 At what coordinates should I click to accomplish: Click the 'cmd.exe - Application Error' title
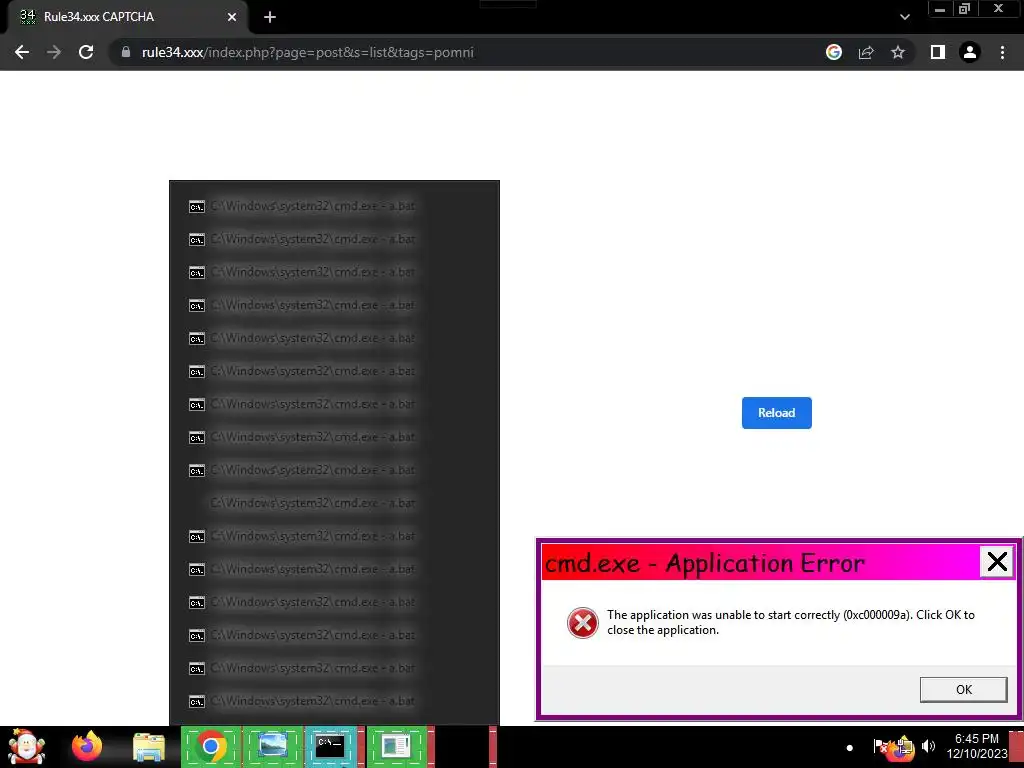coord(705,563)
